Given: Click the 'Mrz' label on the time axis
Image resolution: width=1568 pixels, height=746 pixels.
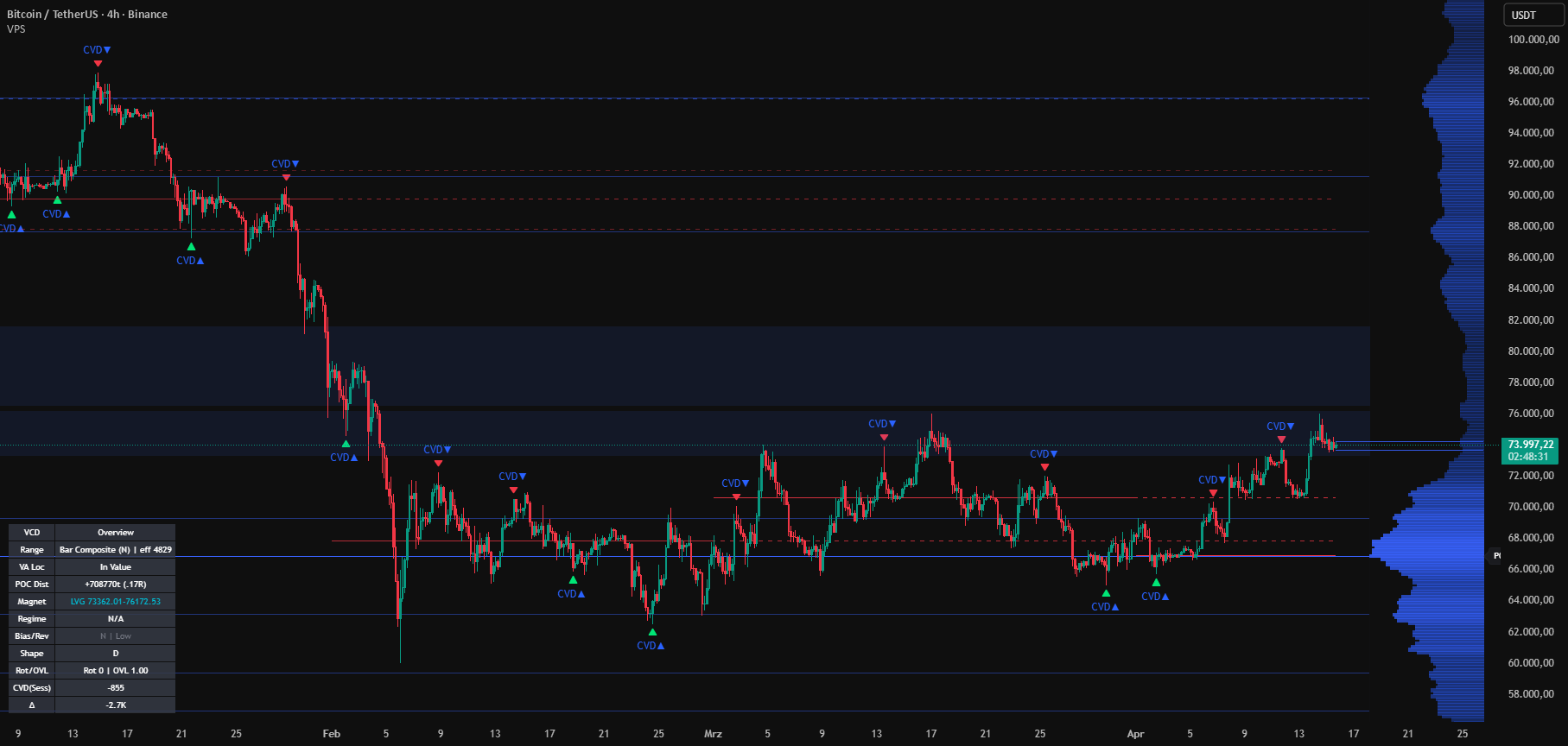Looking at the screenshot, I should (x=713, y=734).
